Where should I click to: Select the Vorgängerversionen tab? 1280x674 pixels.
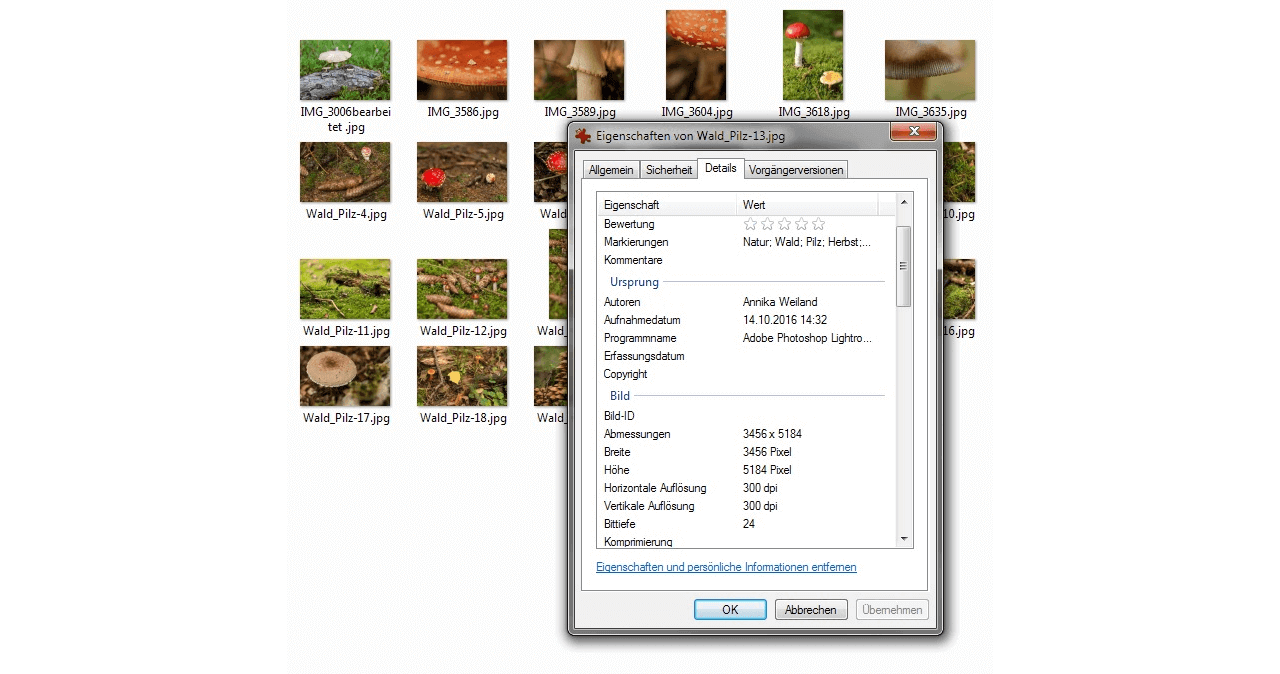[797, 170]
